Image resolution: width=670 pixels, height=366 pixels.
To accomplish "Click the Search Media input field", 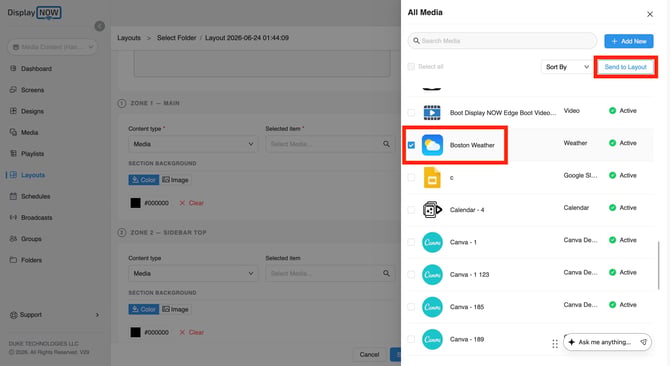I will pyautogui.click(x=502, y=41).
